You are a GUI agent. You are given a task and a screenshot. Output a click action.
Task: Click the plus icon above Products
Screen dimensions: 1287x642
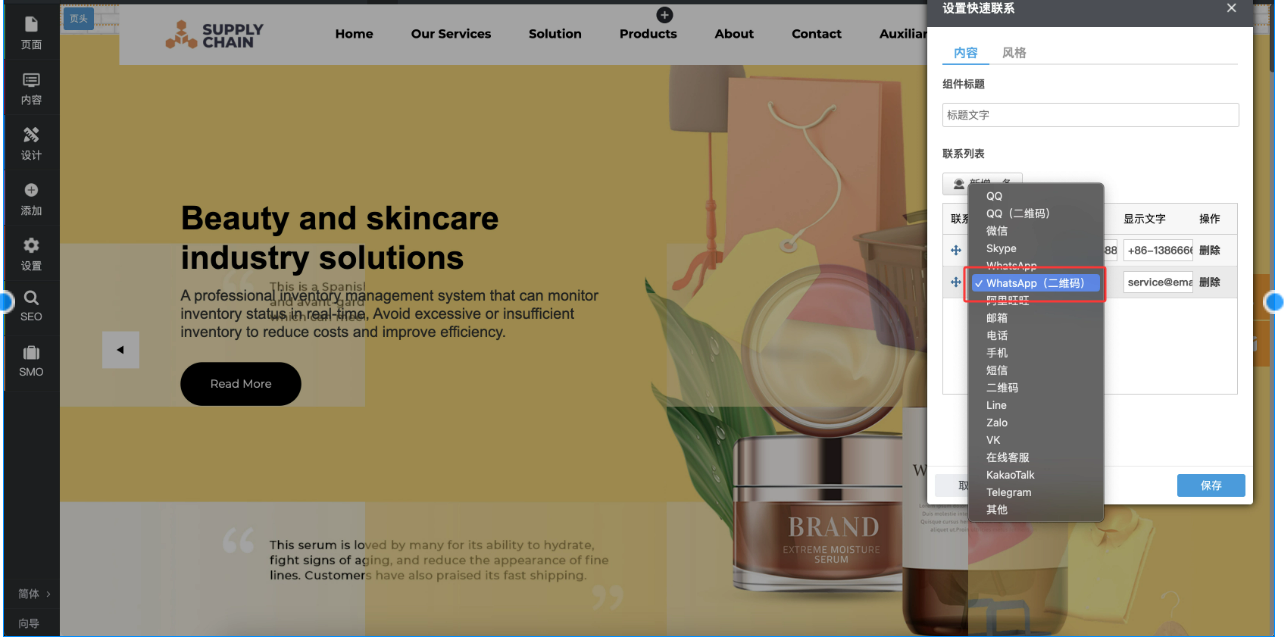pyautogui.click(x=665, y=14)
